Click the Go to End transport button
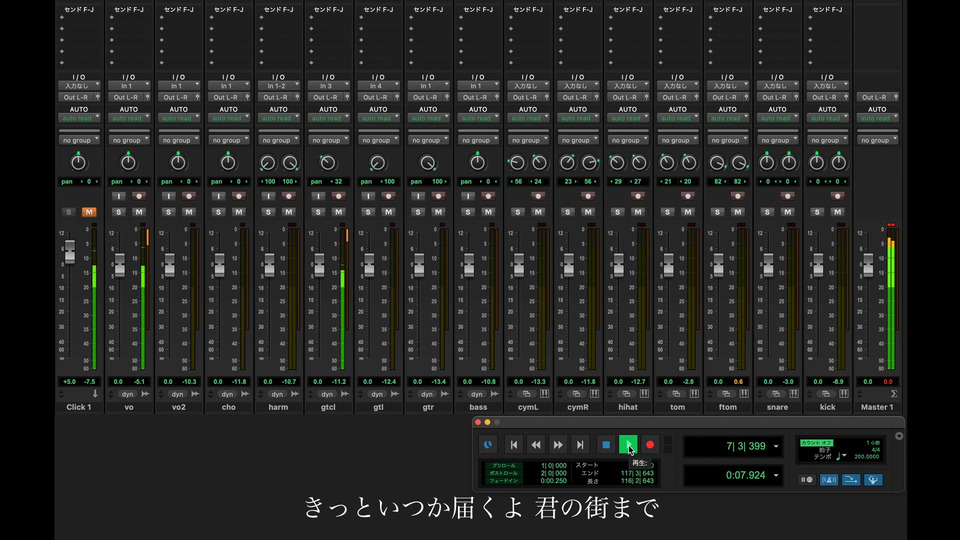 click(x=579, y=444)
